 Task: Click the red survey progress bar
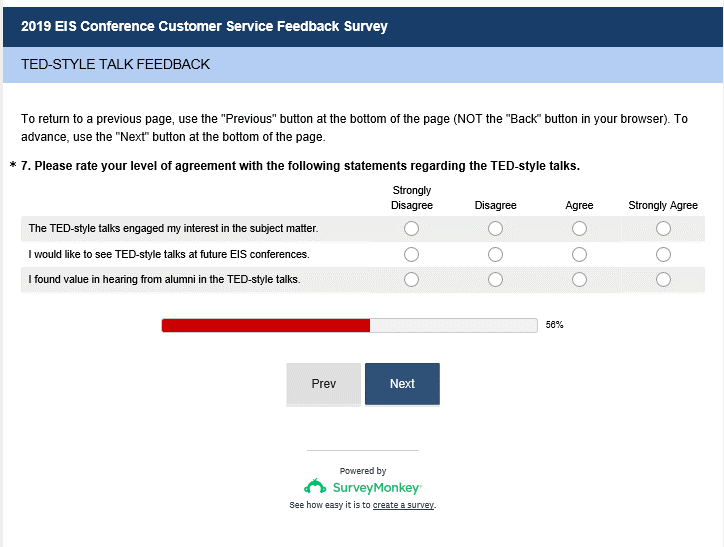pyautogui.click(x=266, y=325)
